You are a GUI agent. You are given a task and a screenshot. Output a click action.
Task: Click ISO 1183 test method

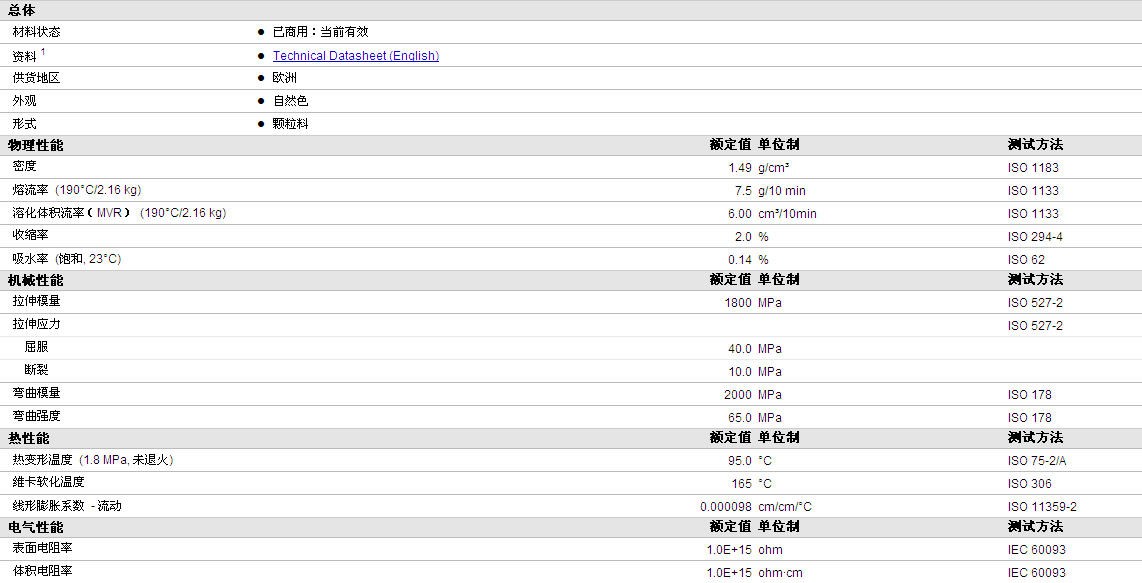(1033, 168)
